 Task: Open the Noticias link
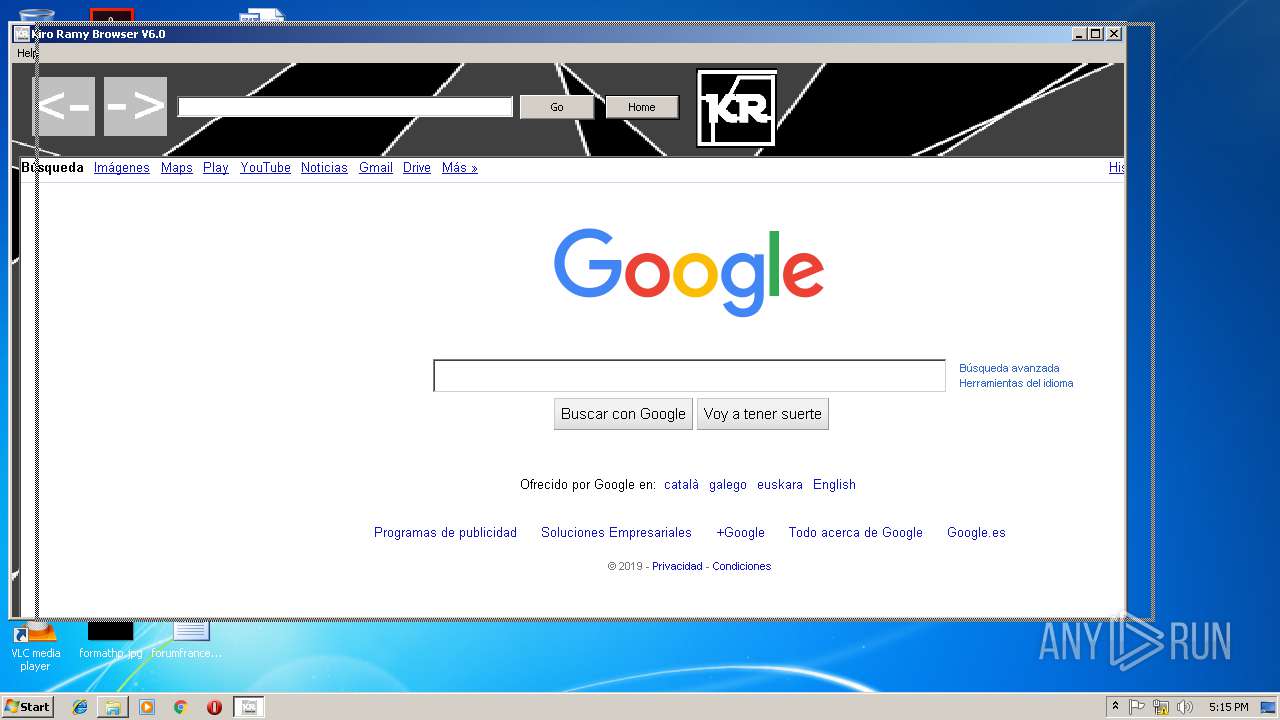click(x=324, y=168)
